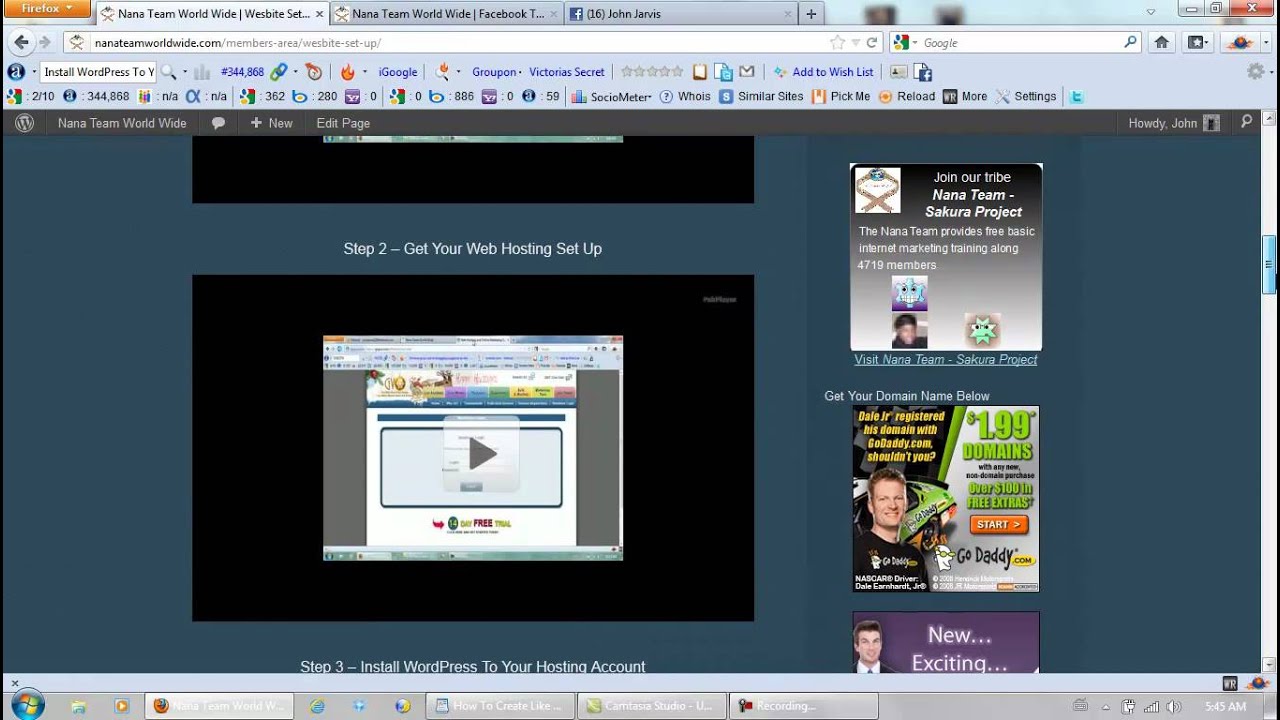Play the Step 2 web hosting video

click(x=481, y=454)
